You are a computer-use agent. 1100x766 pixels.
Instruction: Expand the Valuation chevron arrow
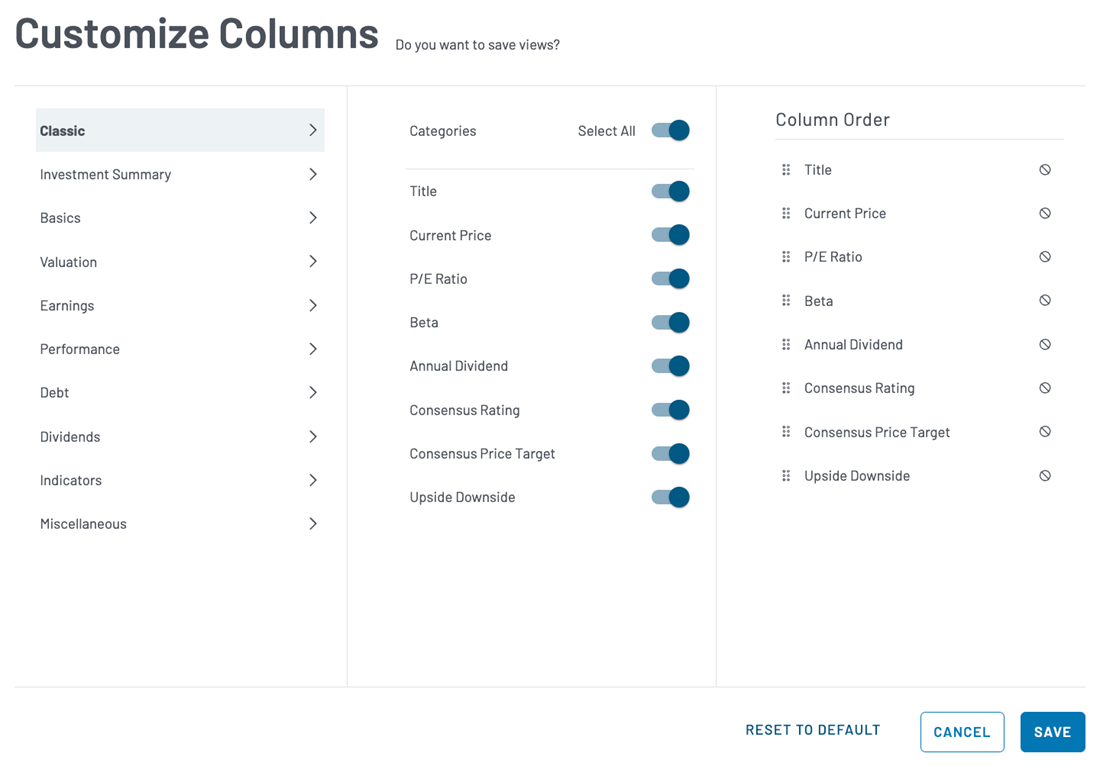point(313,261)
